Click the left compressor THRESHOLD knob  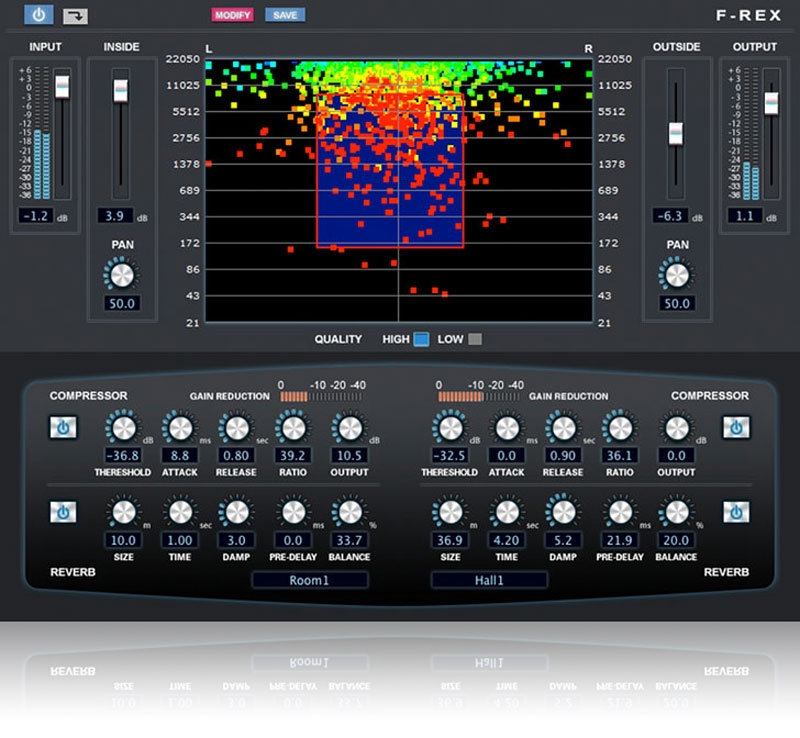coord(122,429)
